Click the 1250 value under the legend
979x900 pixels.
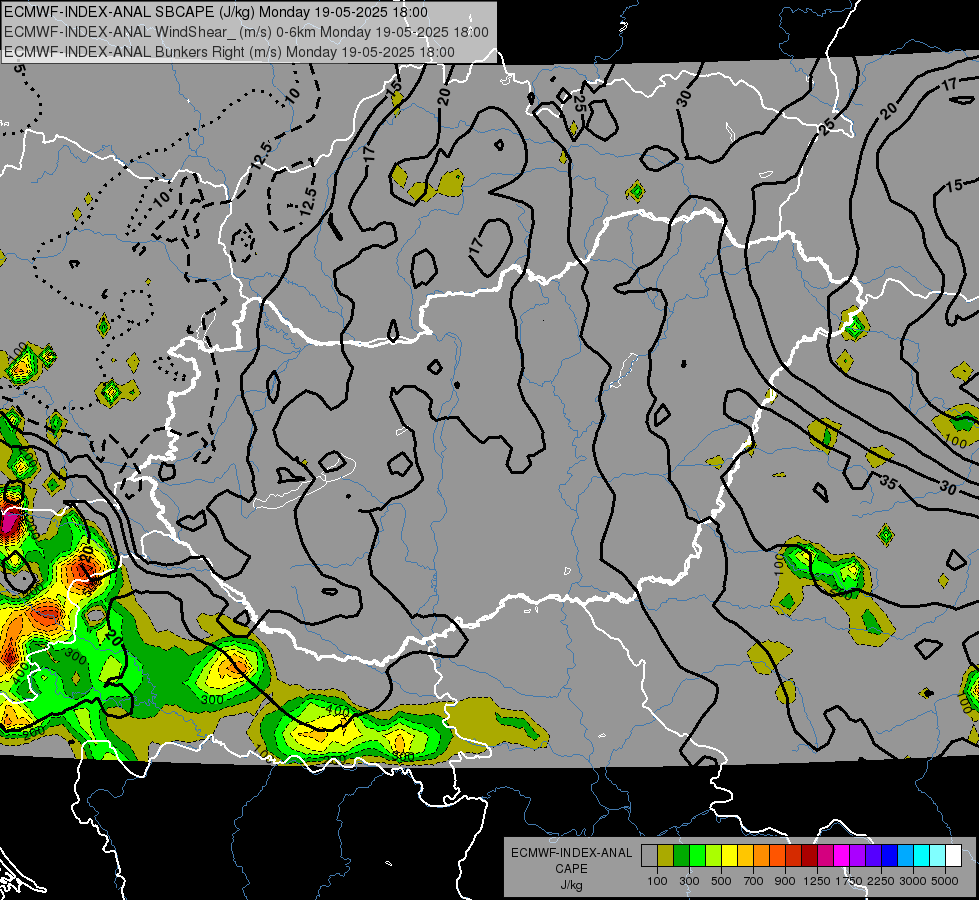point(817,881)
